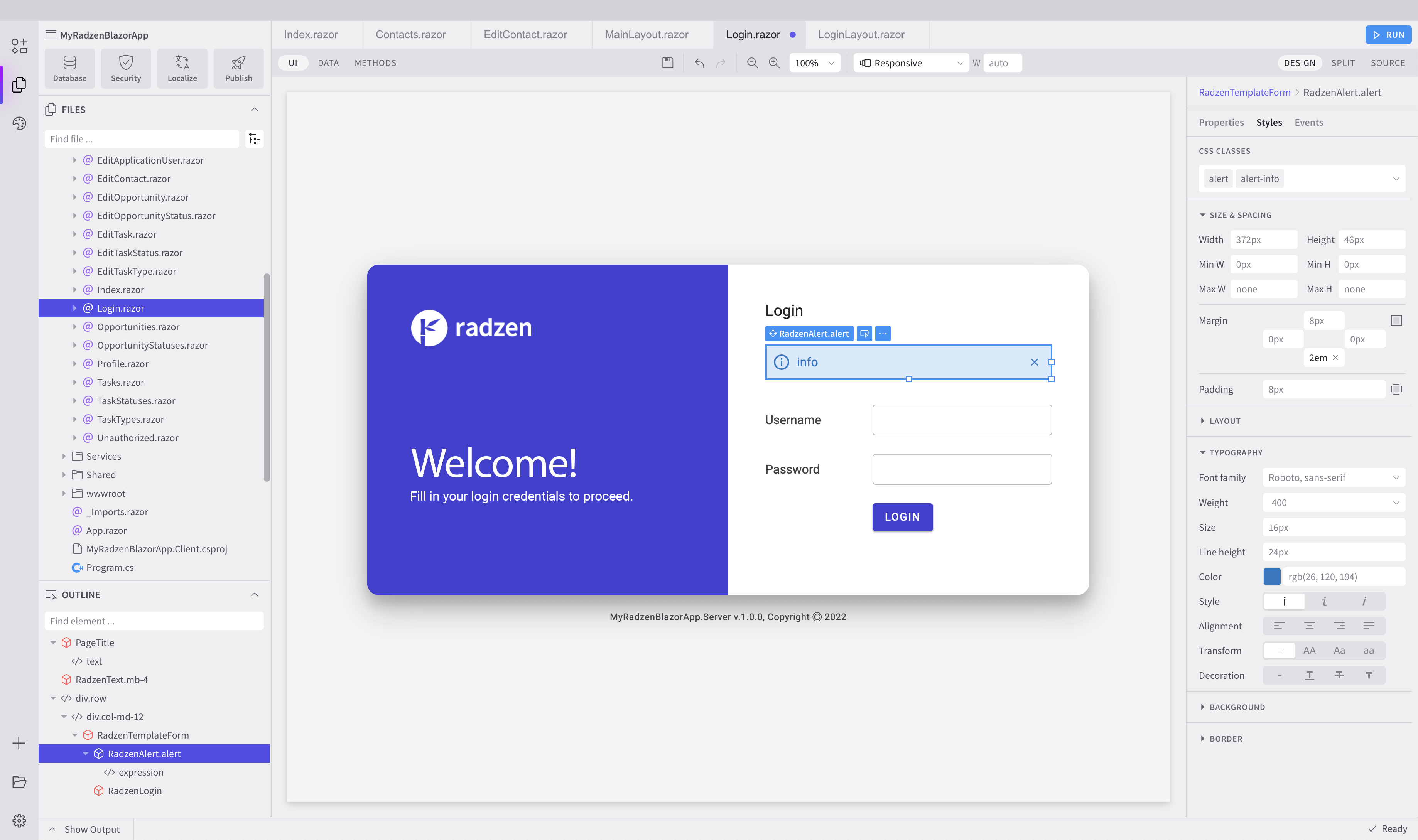
Task: Select uppercase AA transform option
Action: [x=1309, y=650]
